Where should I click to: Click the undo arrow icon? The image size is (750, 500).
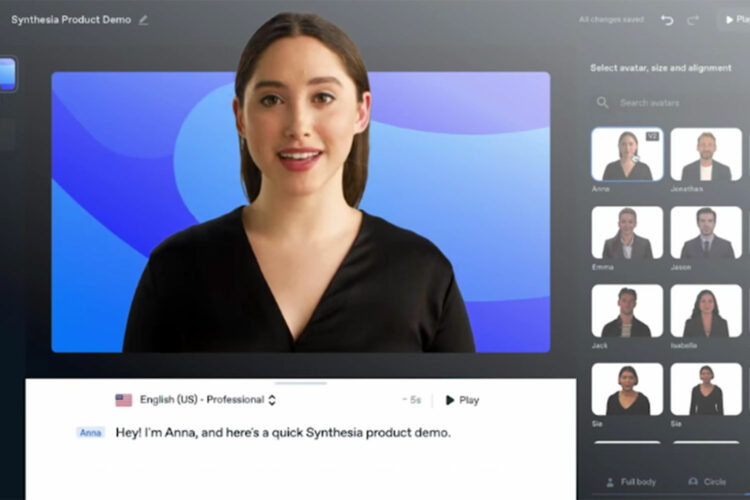(x=667, y=20)
